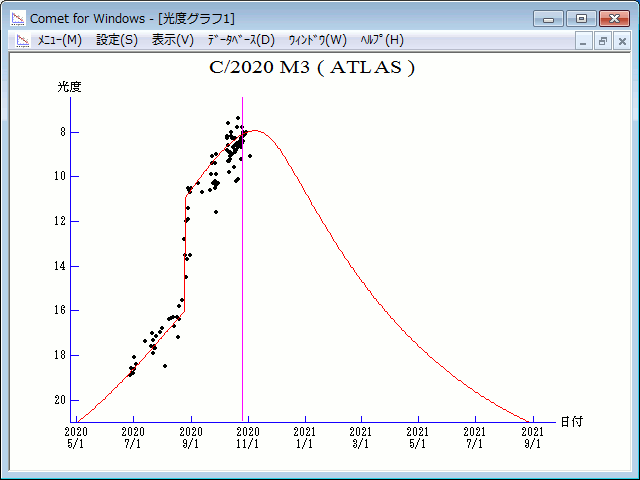This screenshot has height=480, width=640.
Task: Maximize the Comet for Windows application window
Action: [581, 18]
